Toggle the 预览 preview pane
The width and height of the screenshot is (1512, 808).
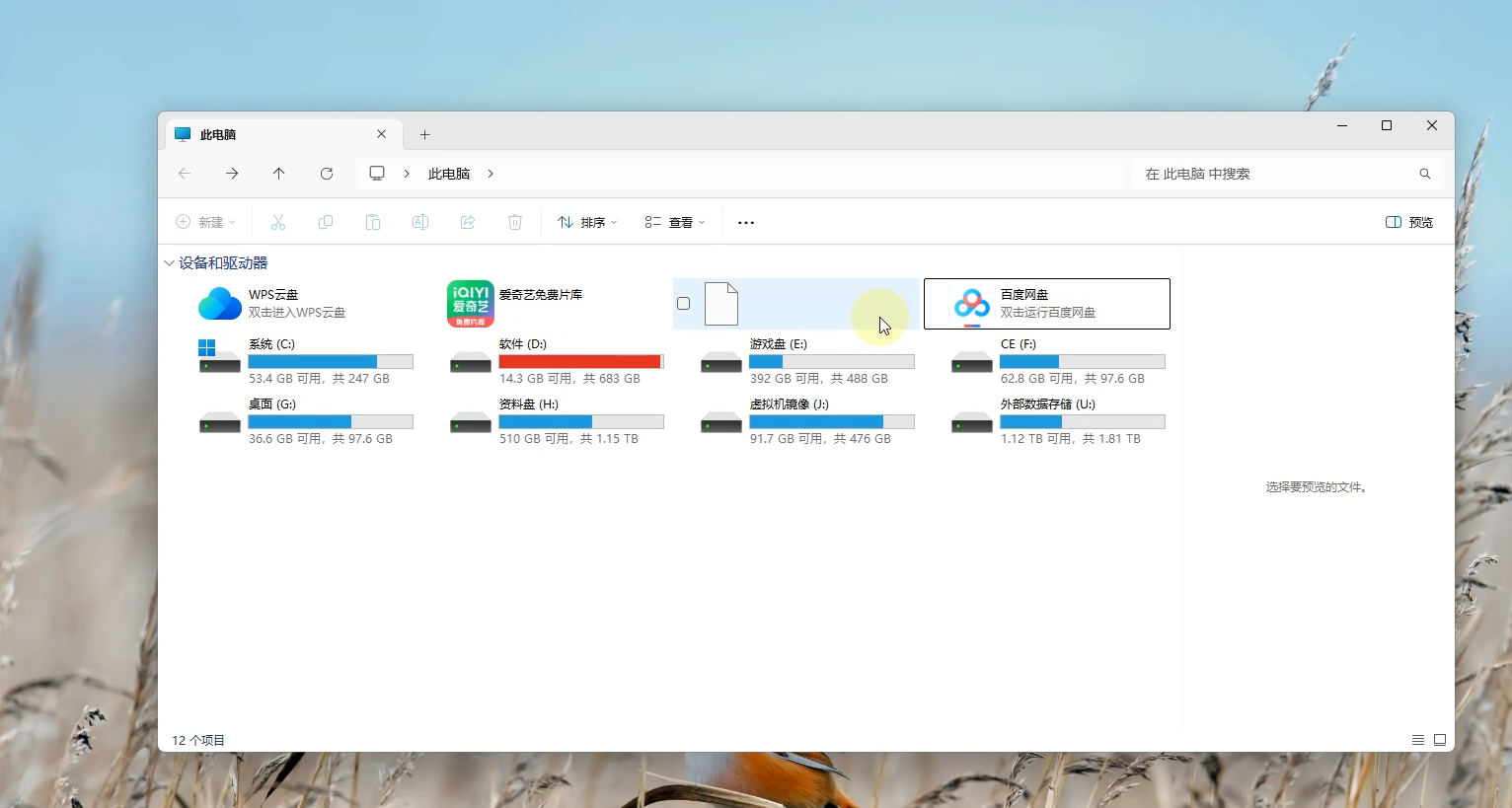coord(1409,223)
